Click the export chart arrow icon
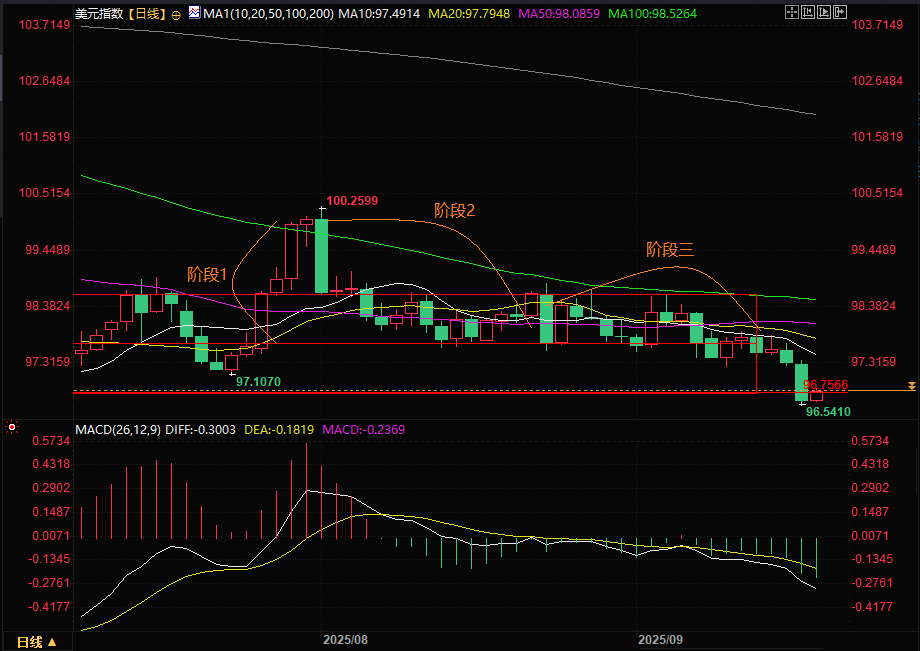The width and height of the screenshot is (920, 651). coord(840,12)
